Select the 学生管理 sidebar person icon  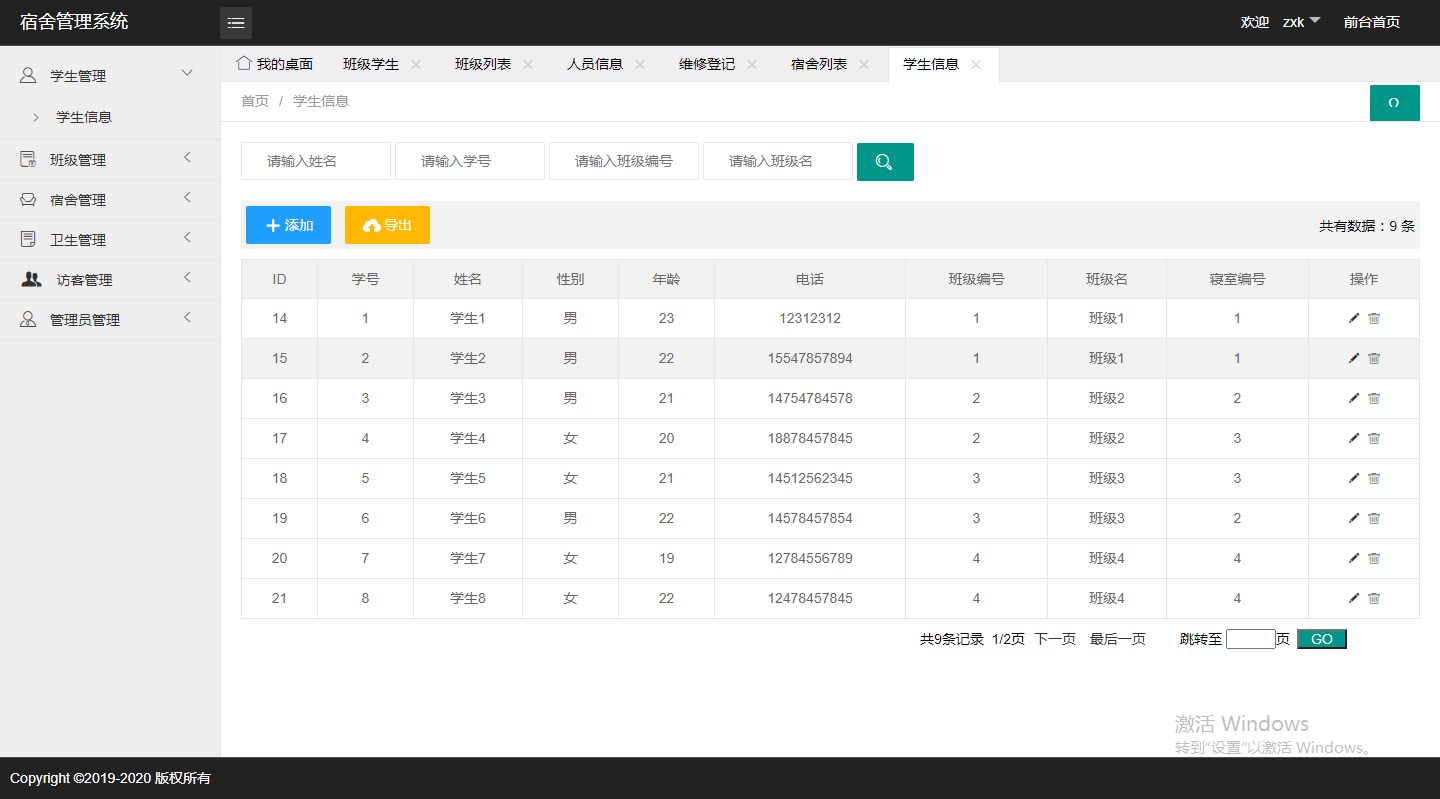click(x=28, y=75)
